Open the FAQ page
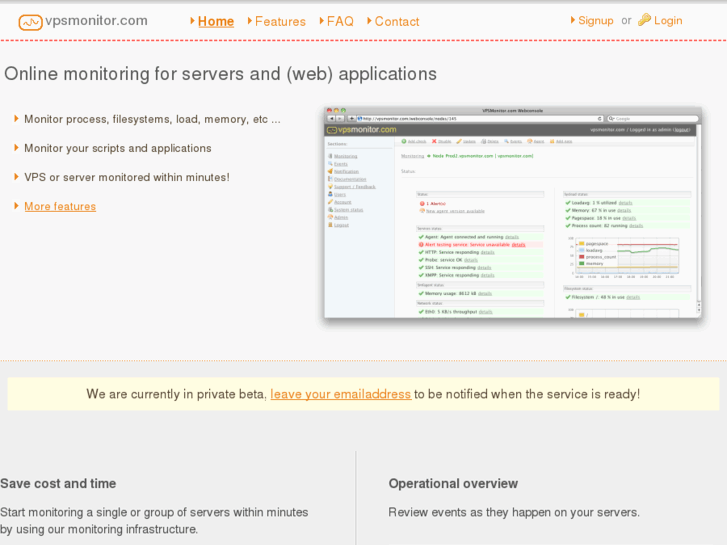Viewport: 727px width, 545px height. coord(340,21)
